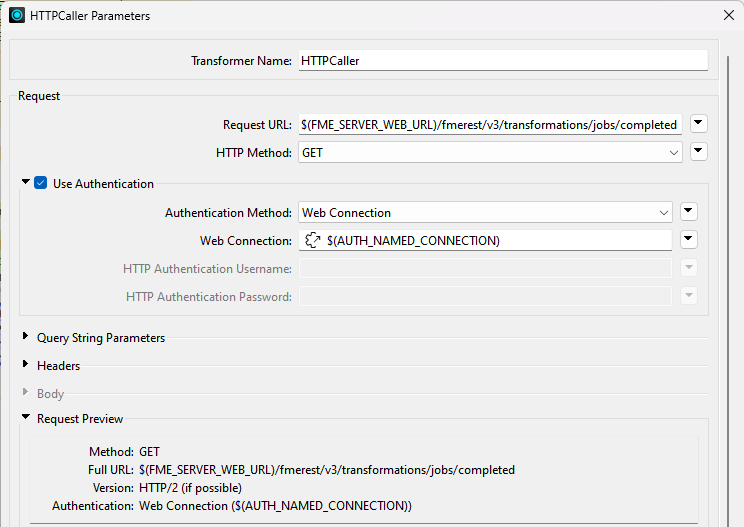Click the HTTPCaller app icon in title bar

[17, 16]
